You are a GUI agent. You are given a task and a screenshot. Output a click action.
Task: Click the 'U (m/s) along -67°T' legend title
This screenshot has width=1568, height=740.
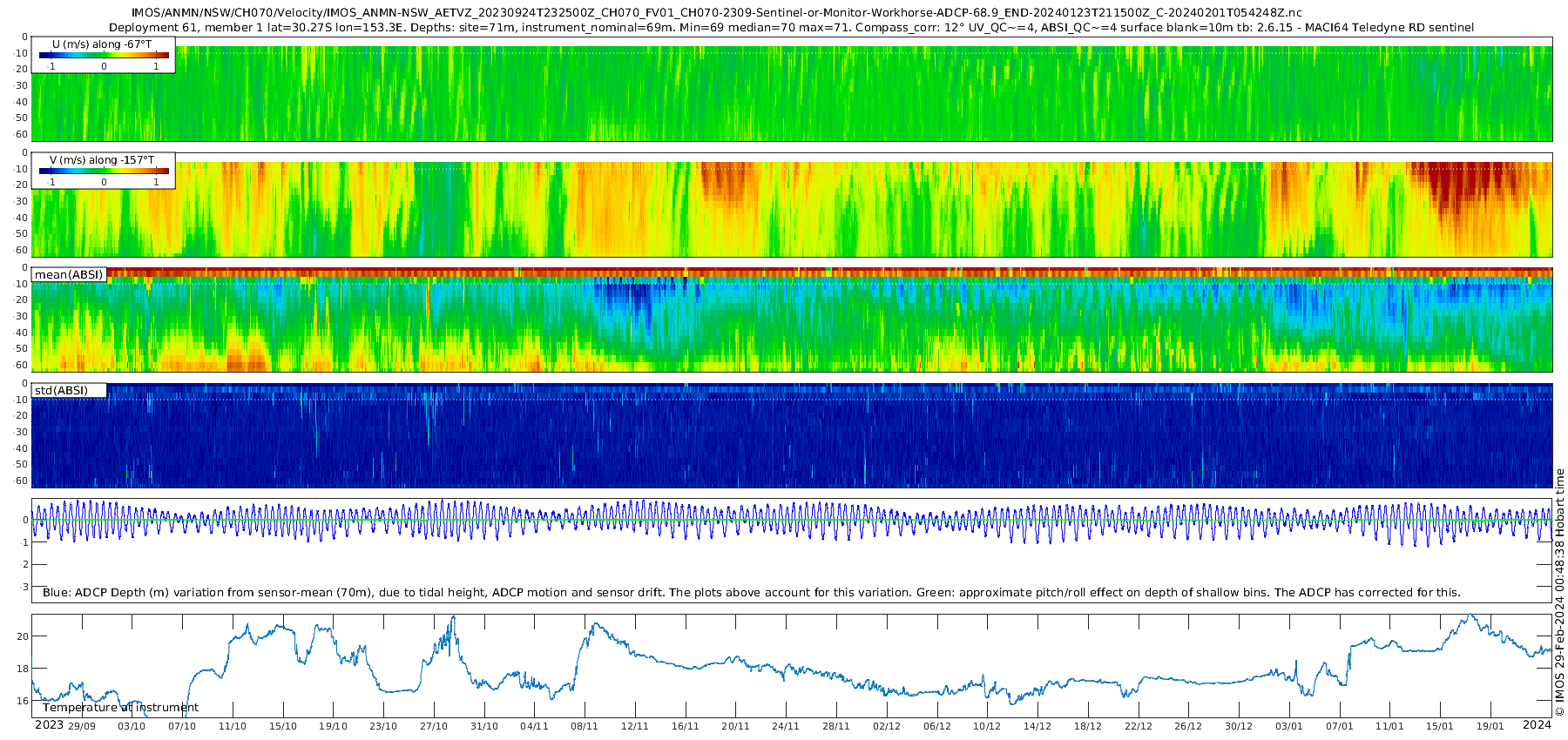click(x=102, y=44)
